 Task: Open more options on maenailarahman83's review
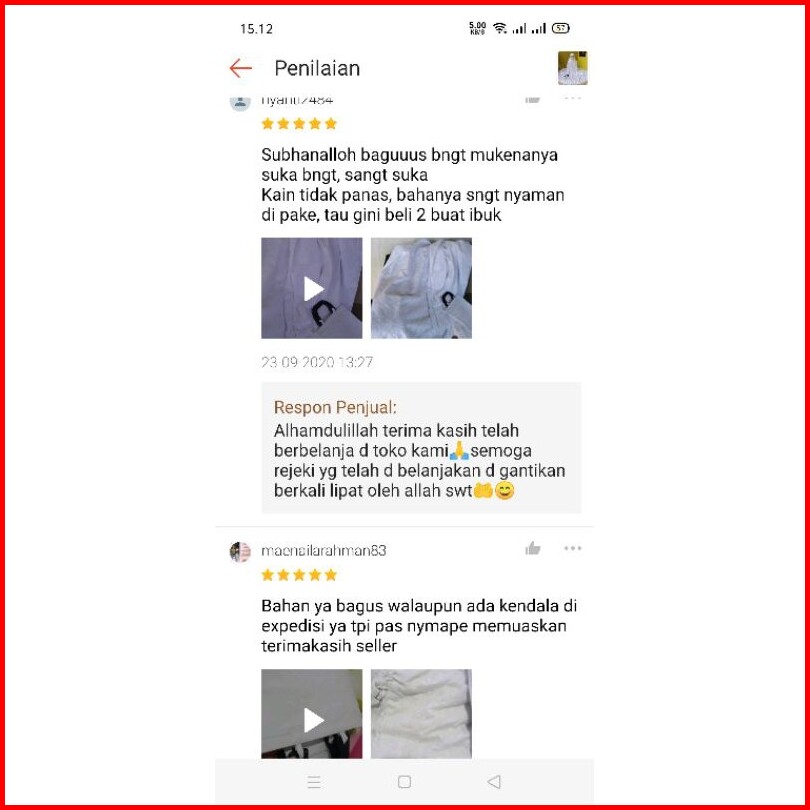pos(572,548)
